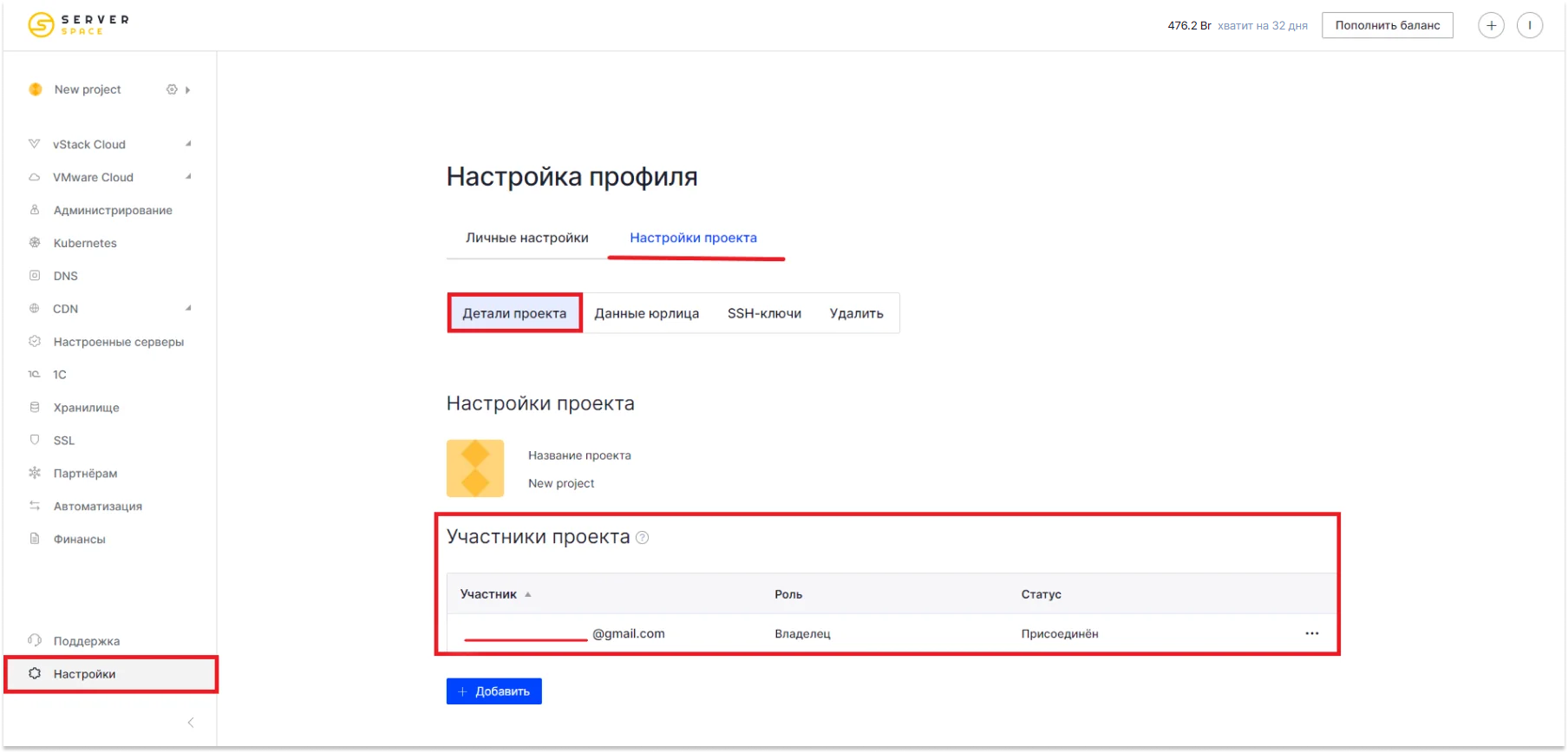This screenshot has height=753, width=1568.
Task: Click the plus create icon in header
Action: tap(1491, 25)
